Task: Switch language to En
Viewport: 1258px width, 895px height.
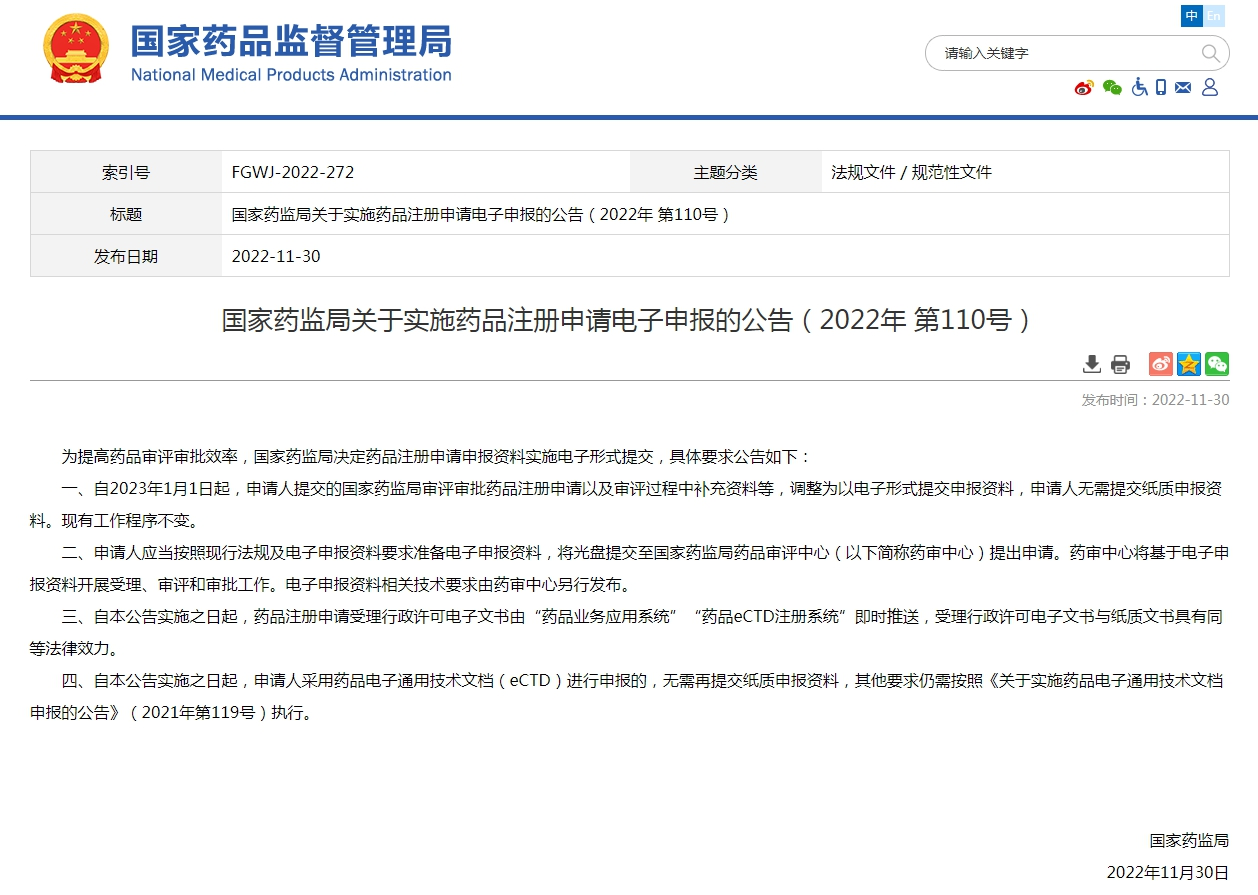Action: coord(1214,16)
